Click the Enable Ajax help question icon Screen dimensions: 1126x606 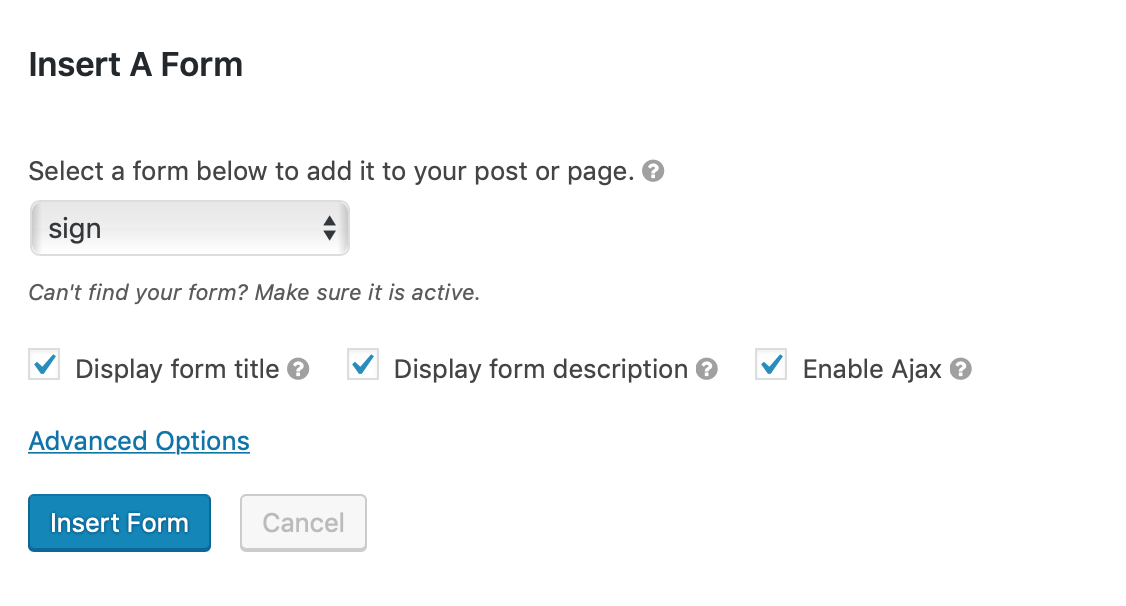[960, 369]
